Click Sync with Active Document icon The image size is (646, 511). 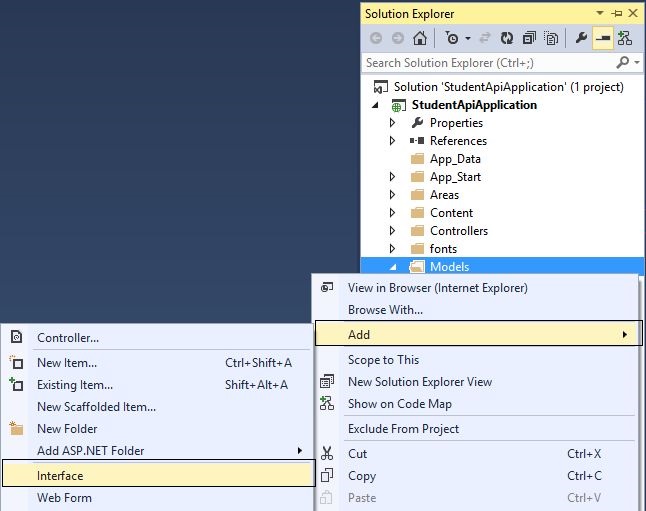(x=485, y=38)
